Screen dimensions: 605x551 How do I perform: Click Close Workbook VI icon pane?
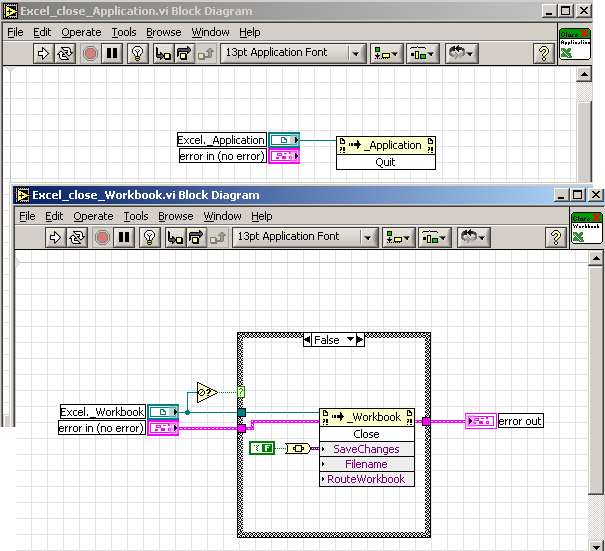586,228
